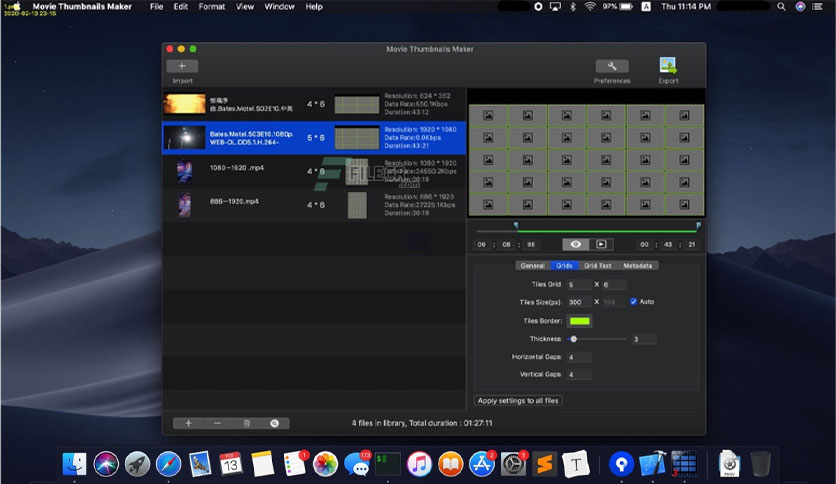Open Calendar from the Dock

[x=231, y=464]
